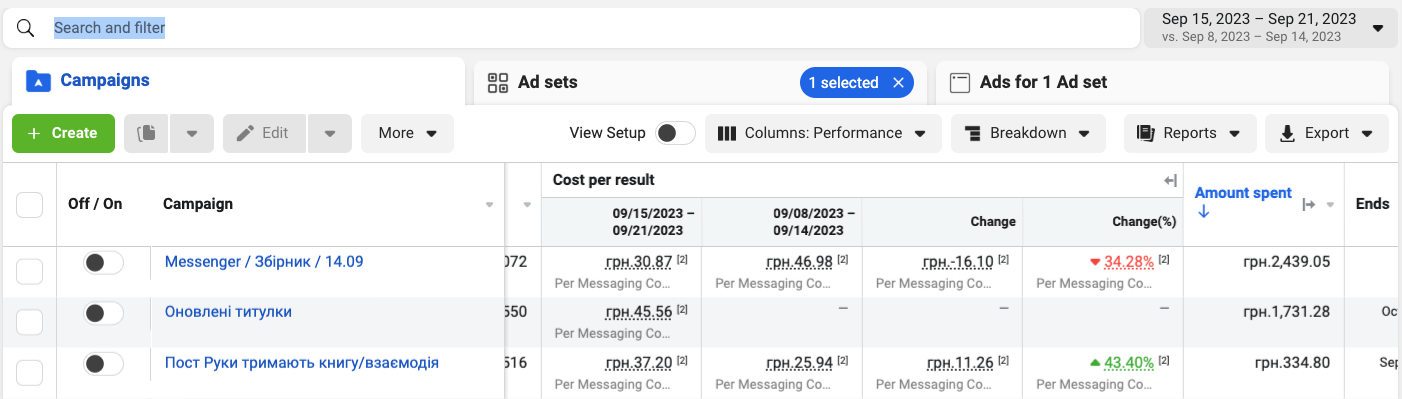The width and height of the screenshot is (1402, 399).
Task: Click the green Create button
Action: click(x=63, y=133)
